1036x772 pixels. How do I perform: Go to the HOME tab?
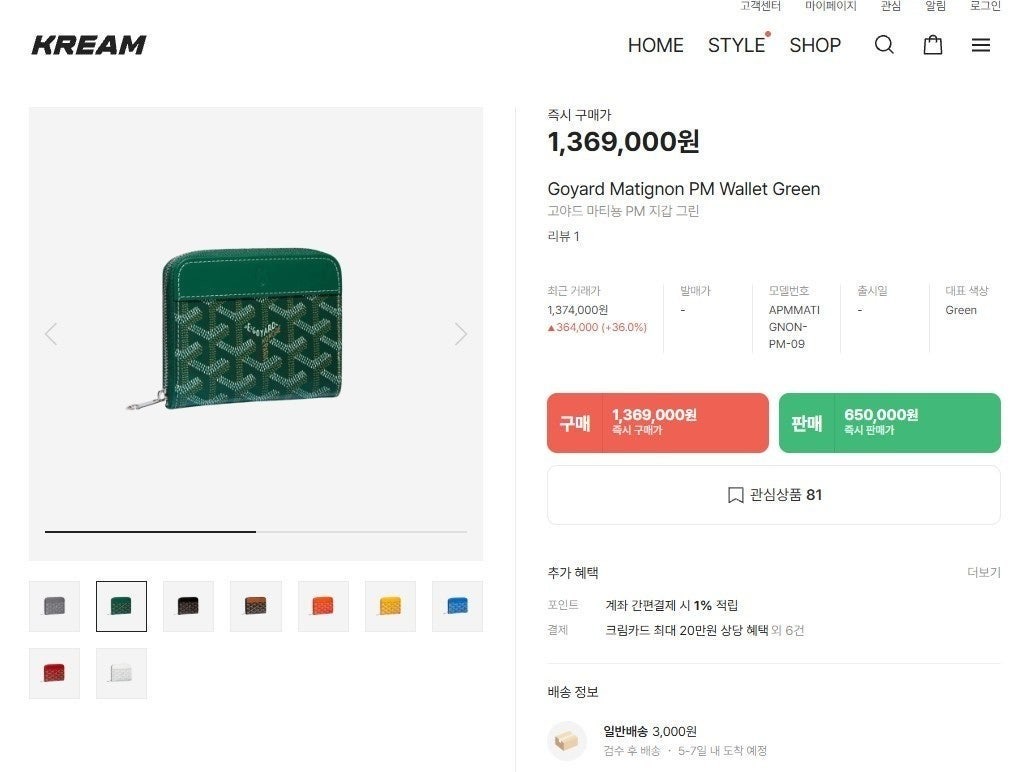coord(655,45)
